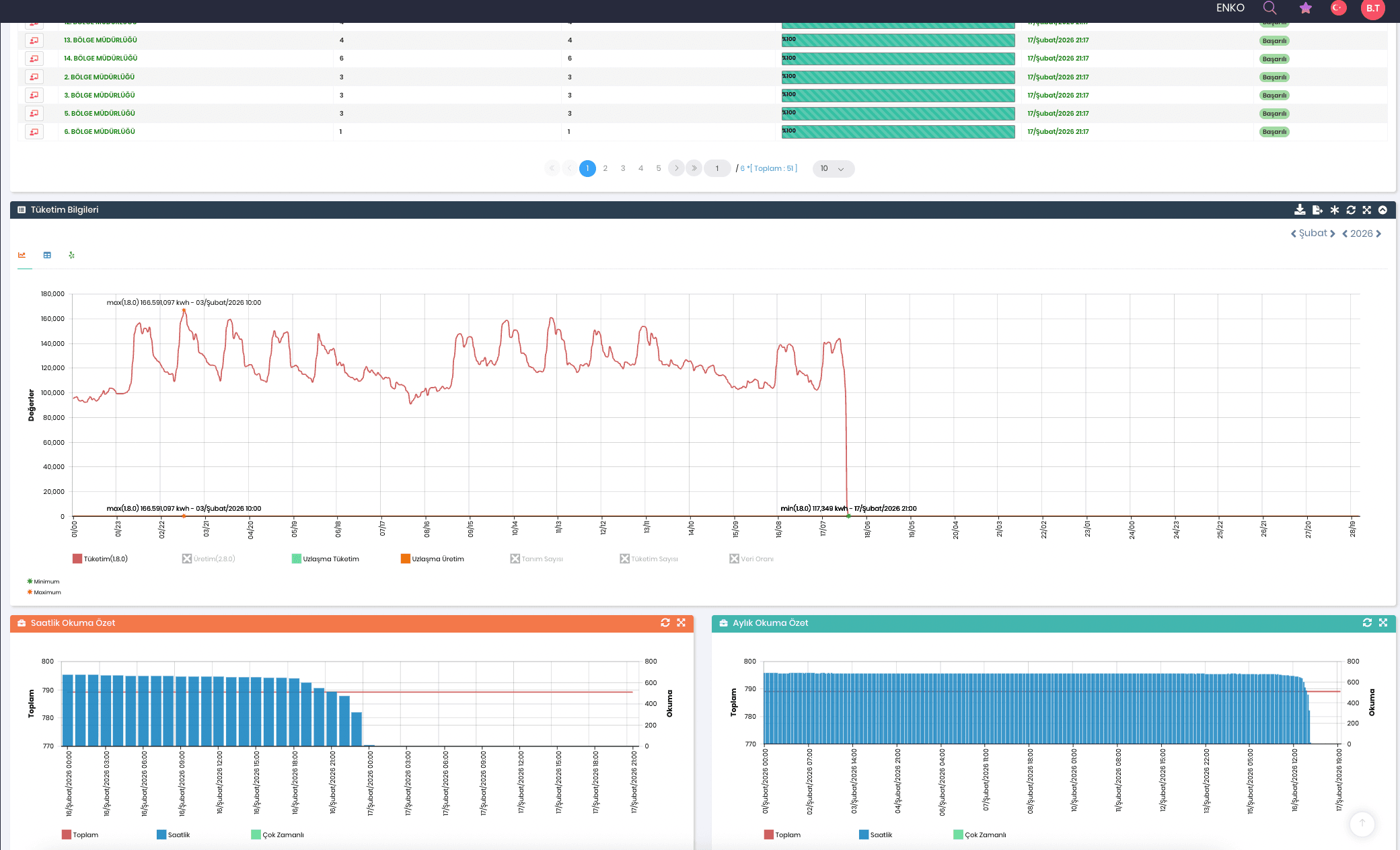Select the green pie chart view tab

(71, 255)
